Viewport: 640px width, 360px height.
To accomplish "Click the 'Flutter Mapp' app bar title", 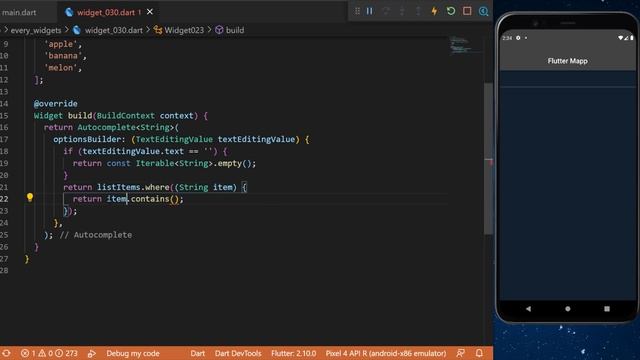I will tap(567, 61).
